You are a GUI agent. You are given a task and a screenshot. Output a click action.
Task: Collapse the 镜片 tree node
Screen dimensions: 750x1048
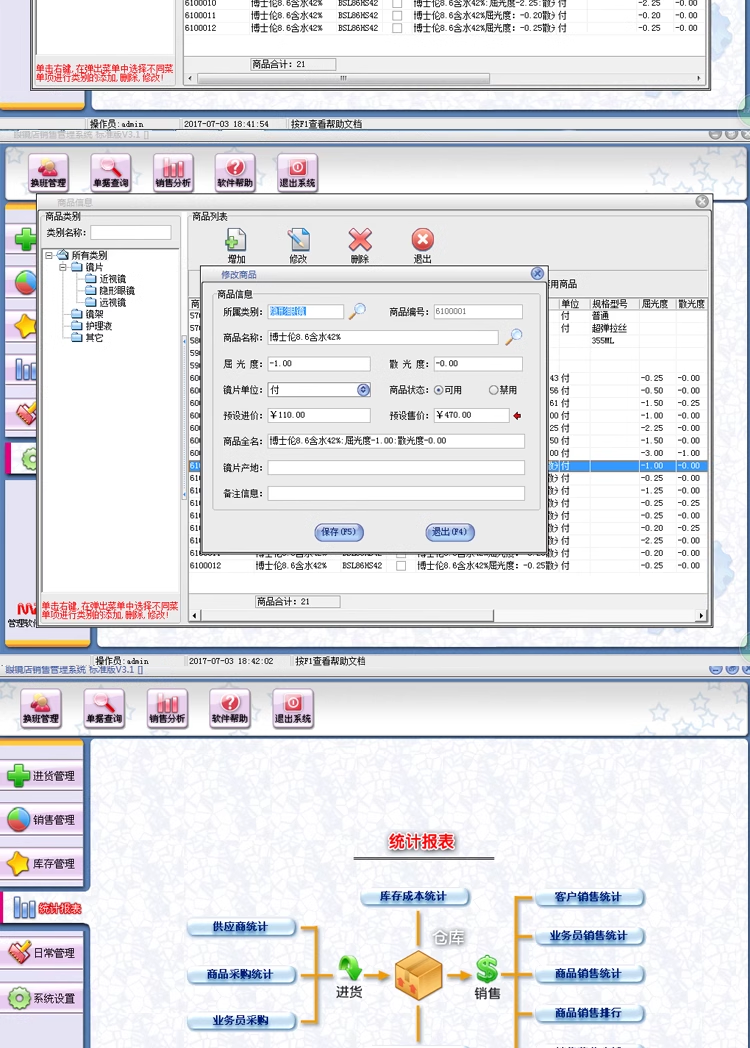[63, 267]
